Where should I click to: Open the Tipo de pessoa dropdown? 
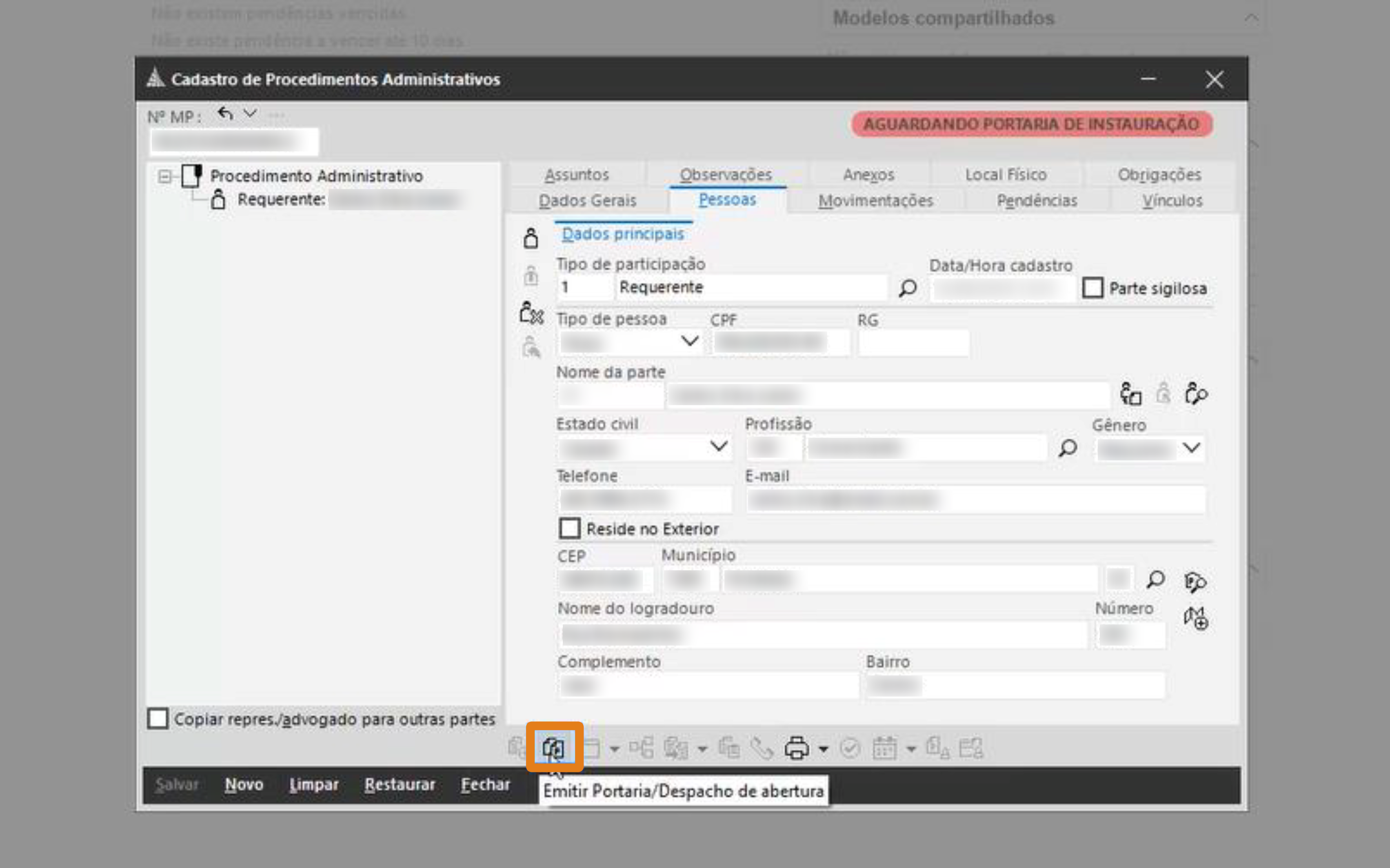pos(689,342)
